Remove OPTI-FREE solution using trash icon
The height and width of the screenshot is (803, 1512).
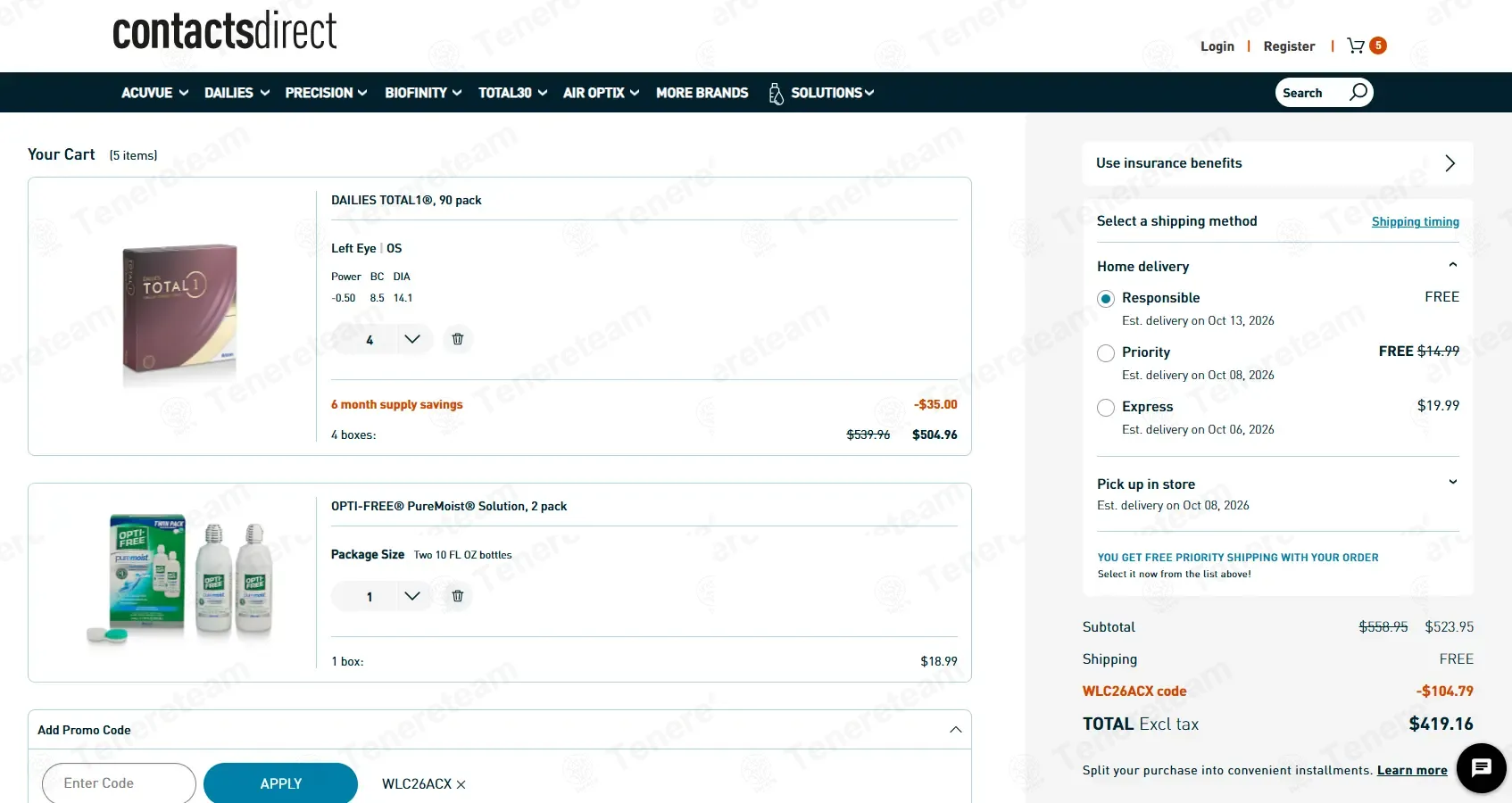pyautogui.click(x=458, y=596)
